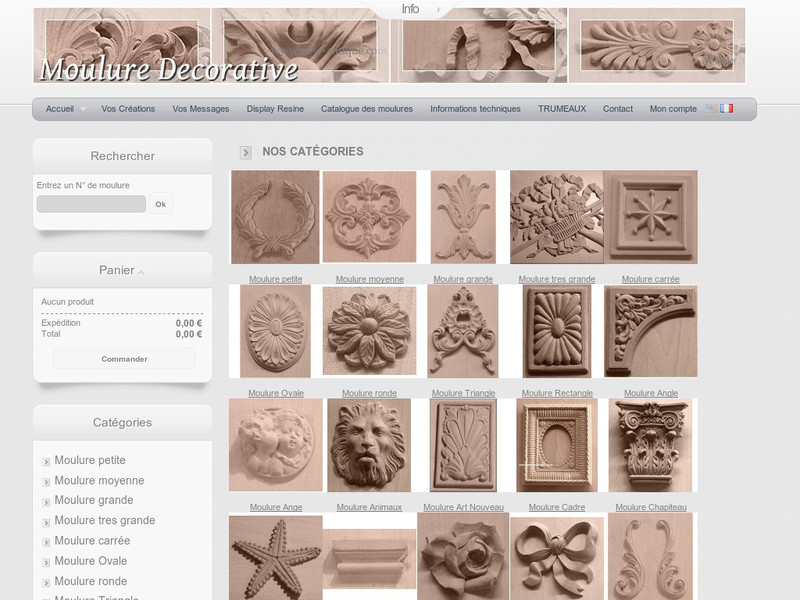Open the Moulure Rectangle caption link
Viewport: 800px width, 600px height.
557,393
